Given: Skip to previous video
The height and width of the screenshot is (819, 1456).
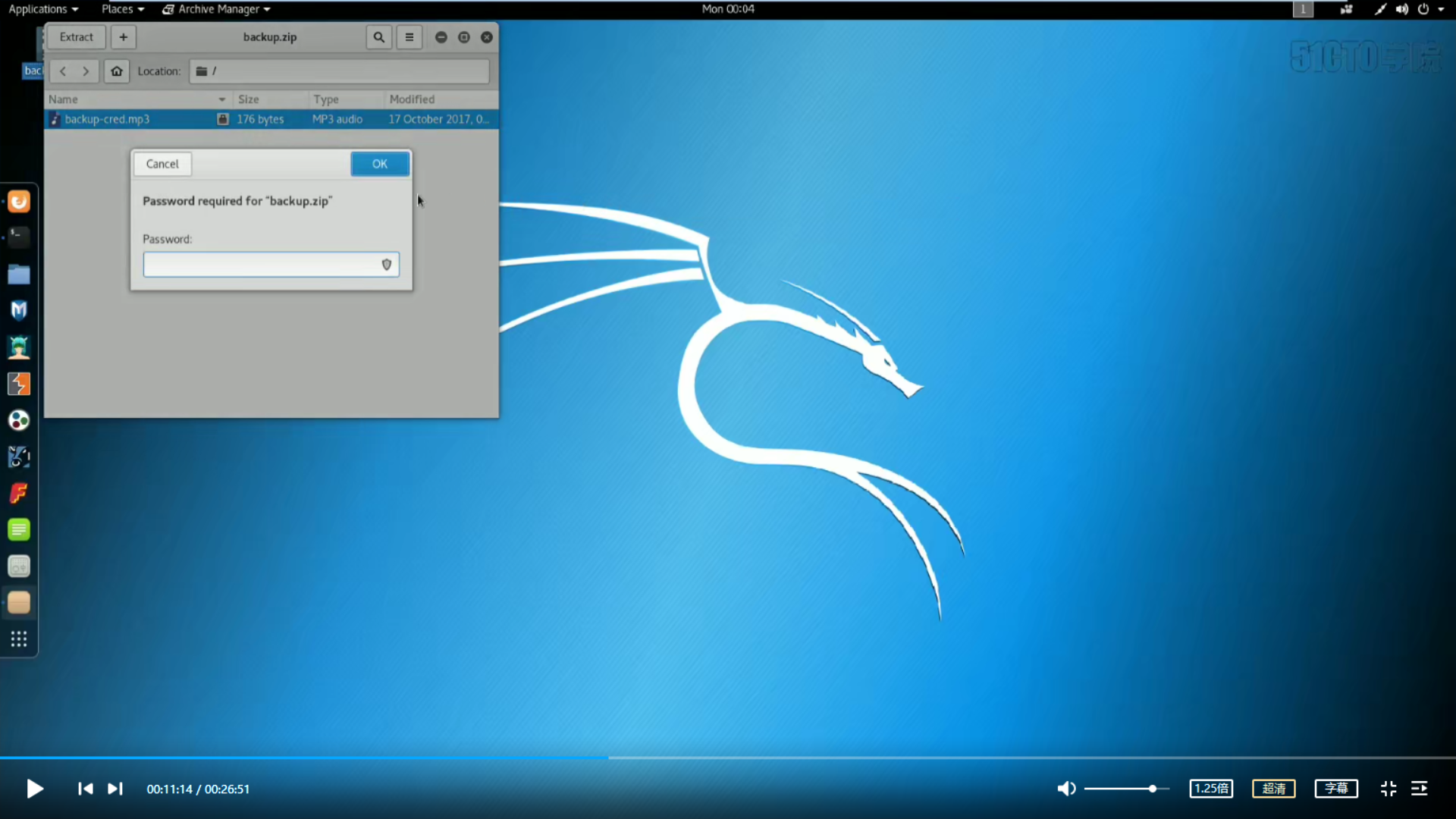Looking at the screenshot, I should pos(86,789).
